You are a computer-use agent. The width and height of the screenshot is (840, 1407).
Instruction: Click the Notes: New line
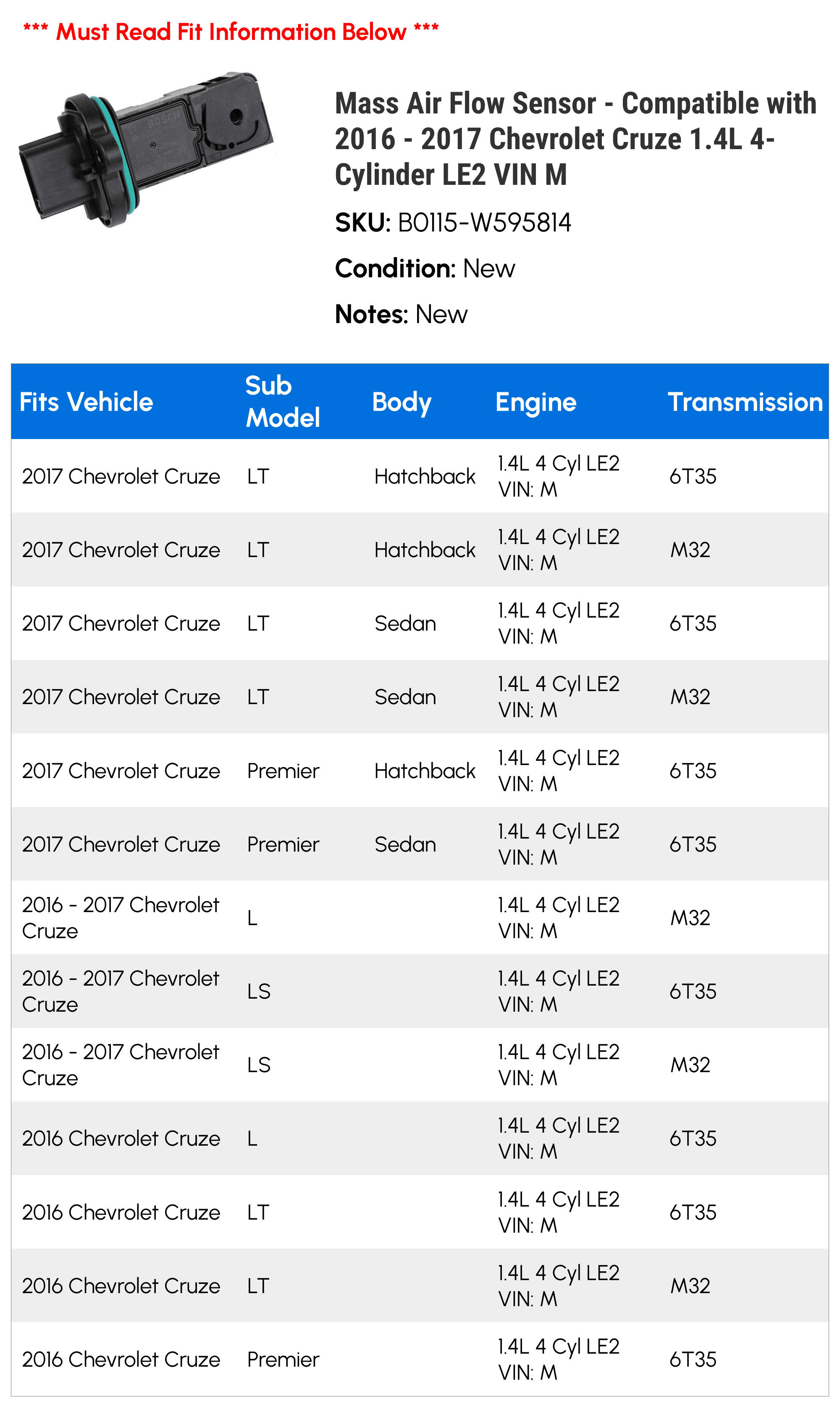click(x=401, y=314)
